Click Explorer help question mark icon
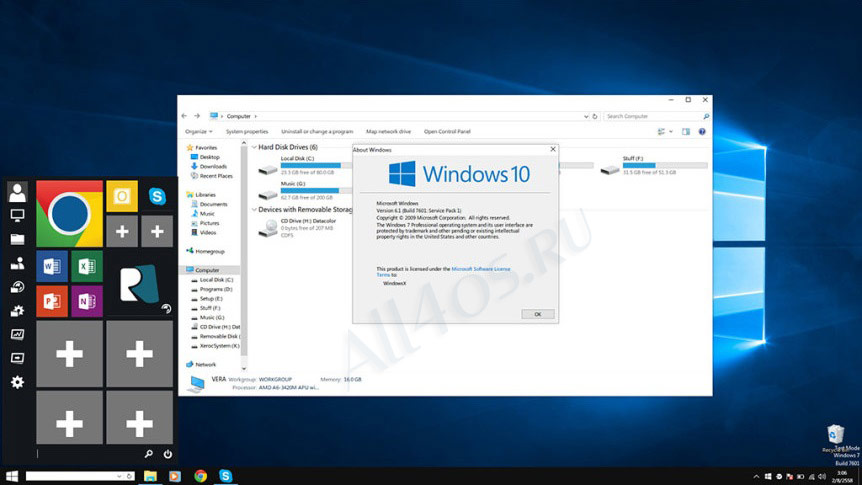The height and width of the screenshot is (485, 862). click(702, 131)
